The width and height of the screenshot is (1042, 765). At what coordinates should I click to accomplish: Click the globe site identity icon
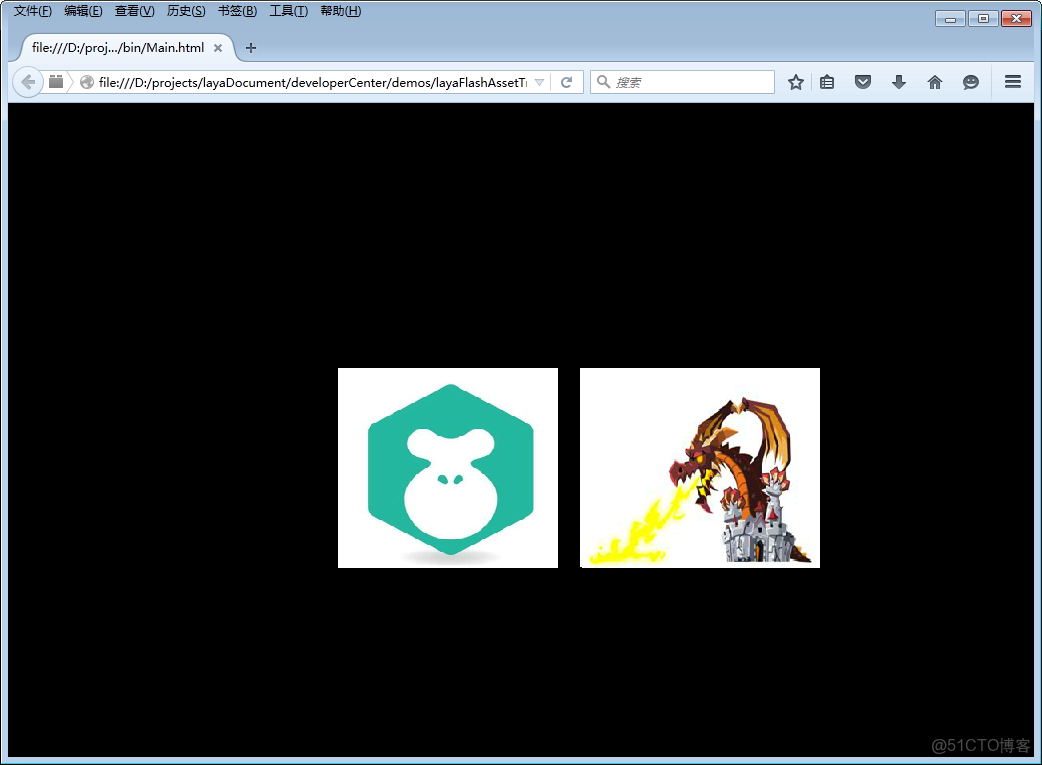pos(86,82)
